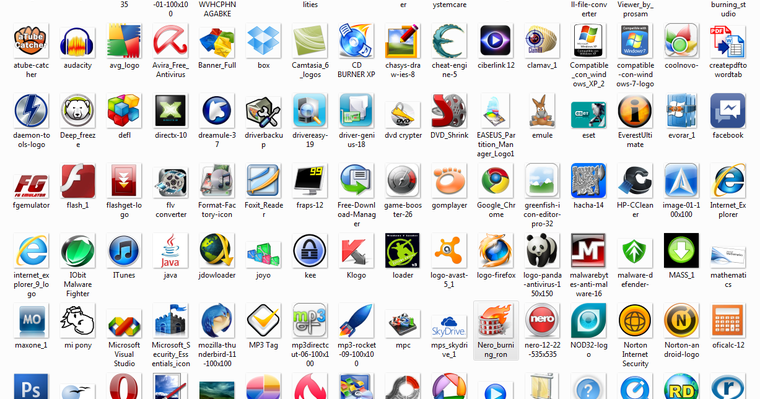Select the kee padlock icon
This screenshot has height=399, width=760.
pyautogui.click(x=310, y=251)
